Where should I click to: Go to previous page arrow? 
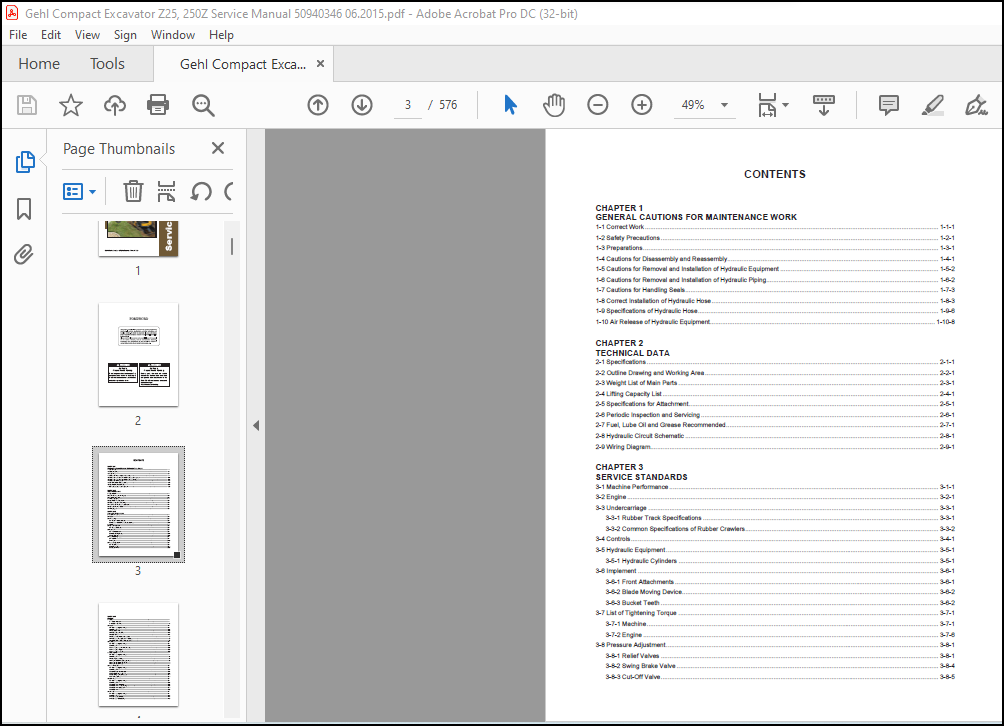[x=318, y=105]
